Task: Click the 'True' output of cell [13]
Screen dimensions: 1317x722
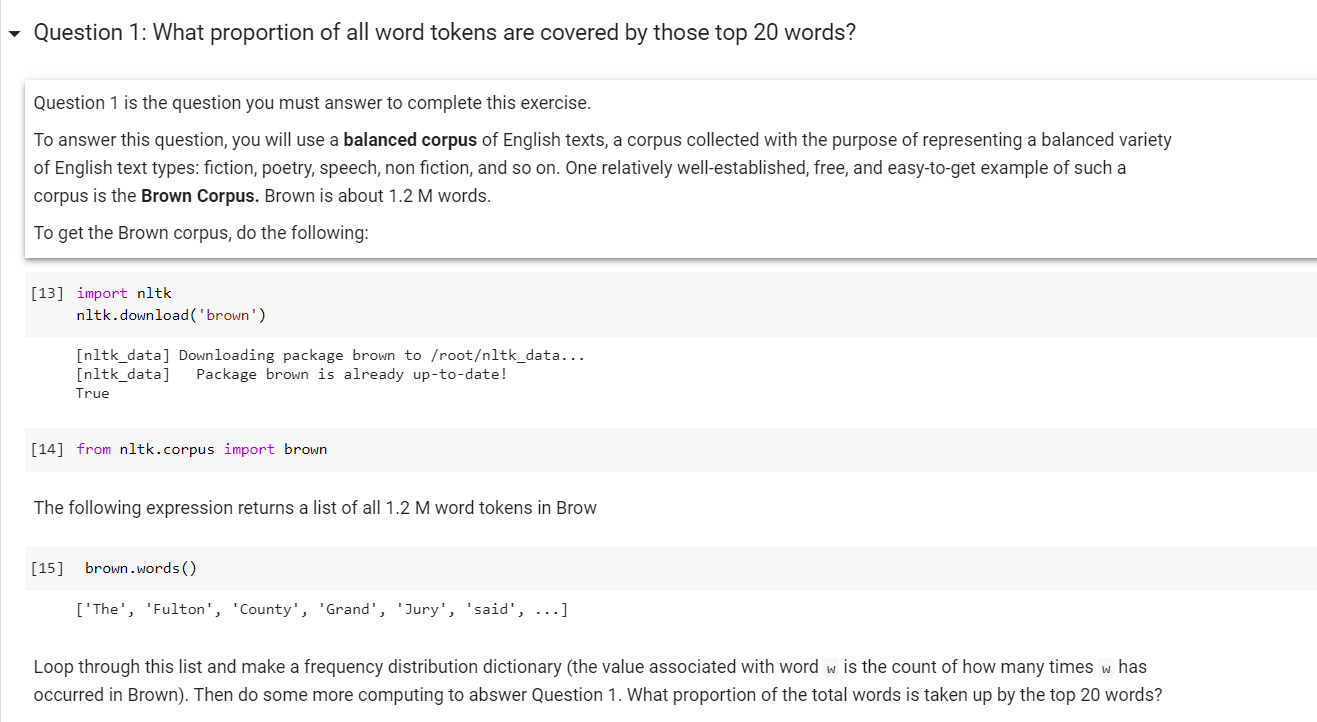Action: (92, 392)
